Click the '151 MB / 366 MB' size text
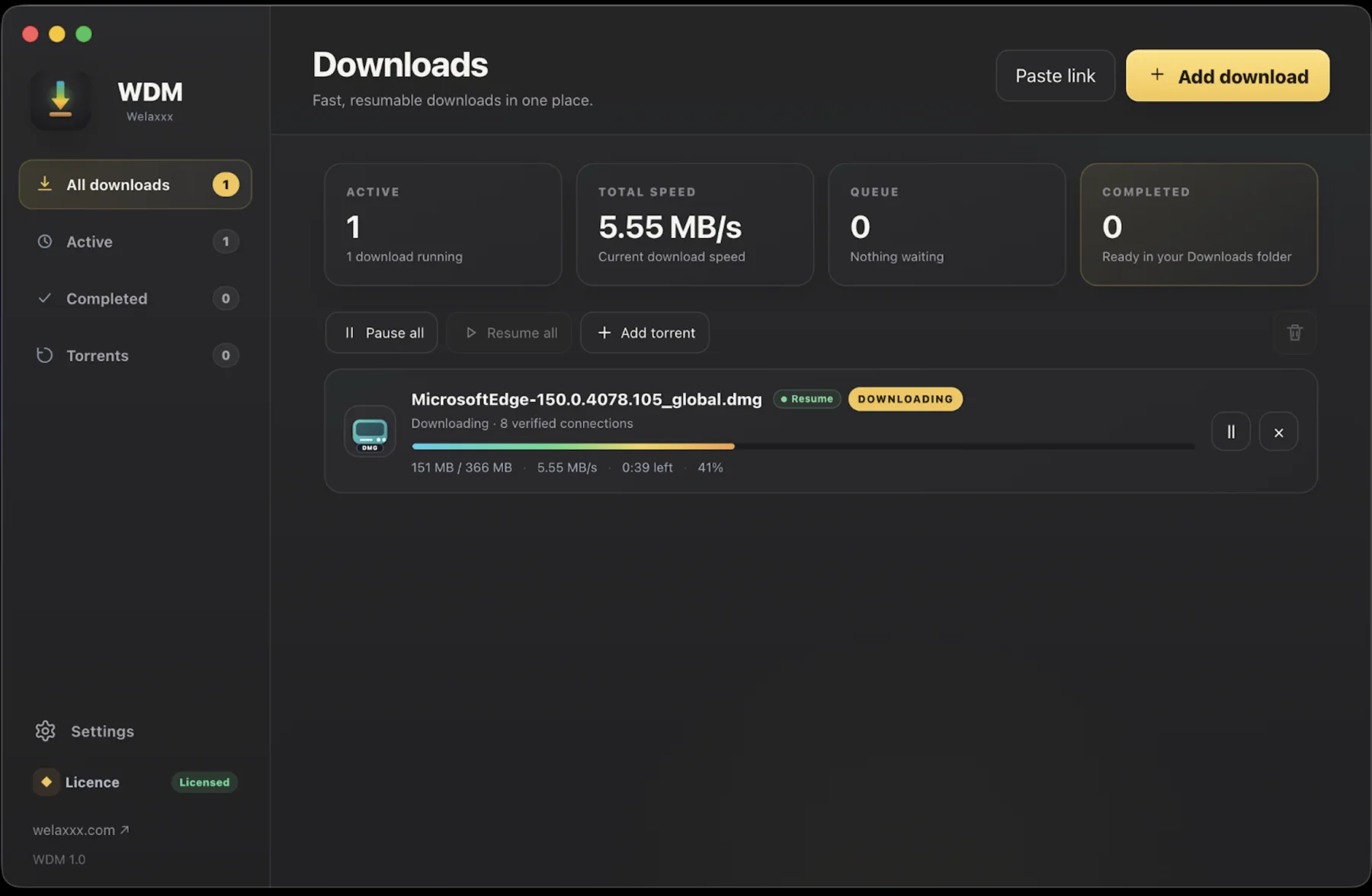 point(462,467)
